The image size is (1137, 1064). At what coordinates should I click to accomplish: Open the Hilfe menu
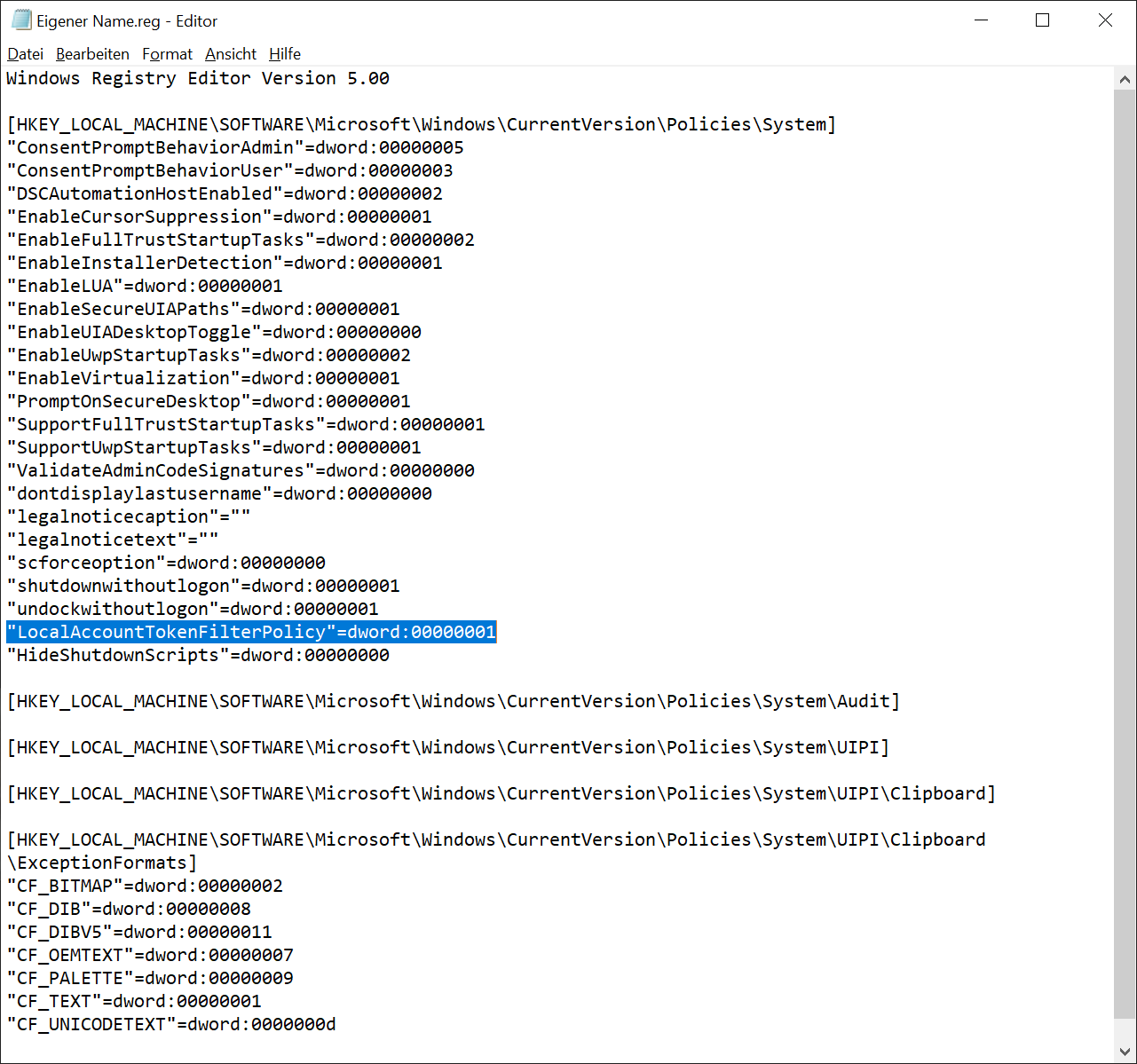tap(285, 54)
